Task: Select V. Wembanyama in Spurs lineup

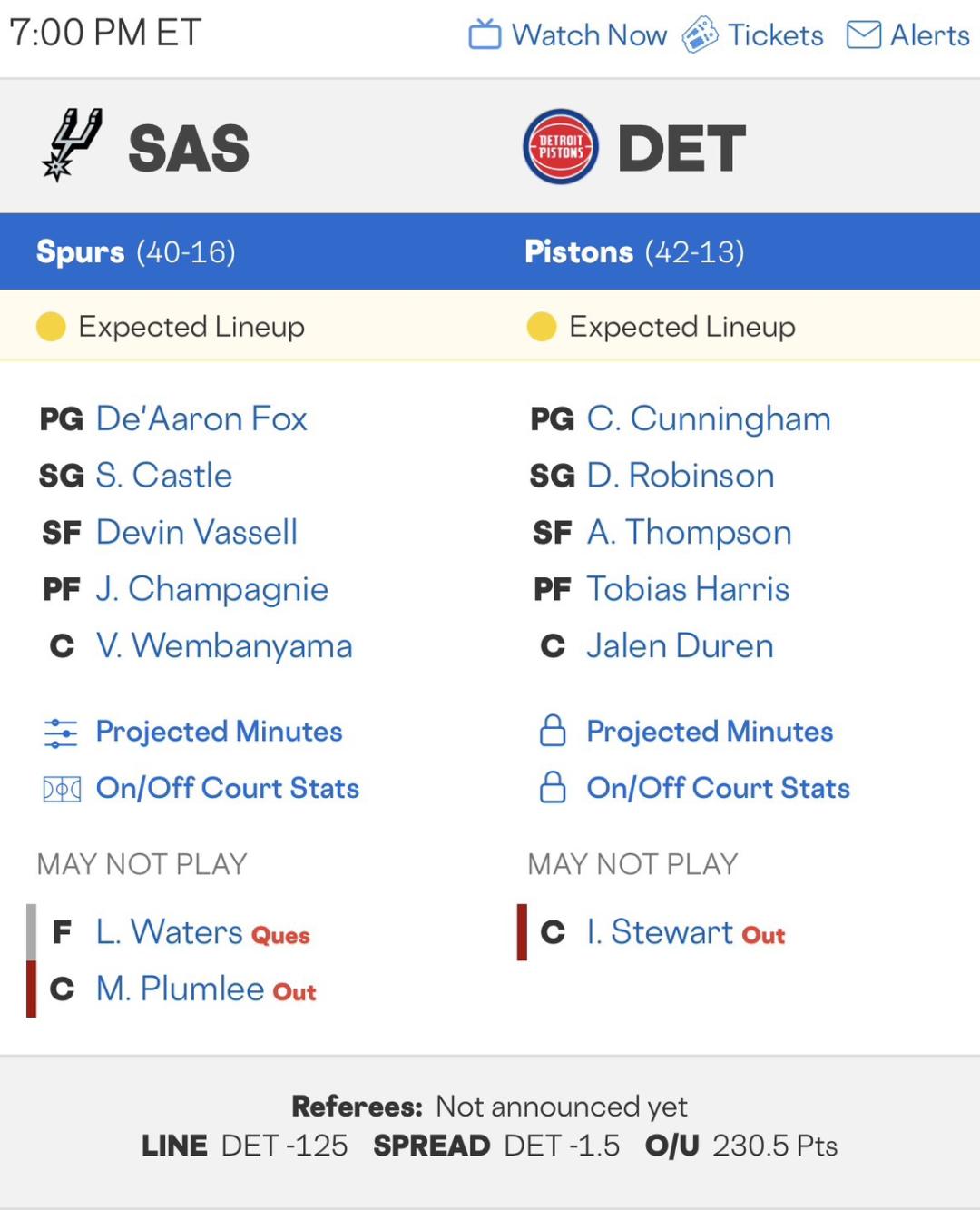Action: 224,645
